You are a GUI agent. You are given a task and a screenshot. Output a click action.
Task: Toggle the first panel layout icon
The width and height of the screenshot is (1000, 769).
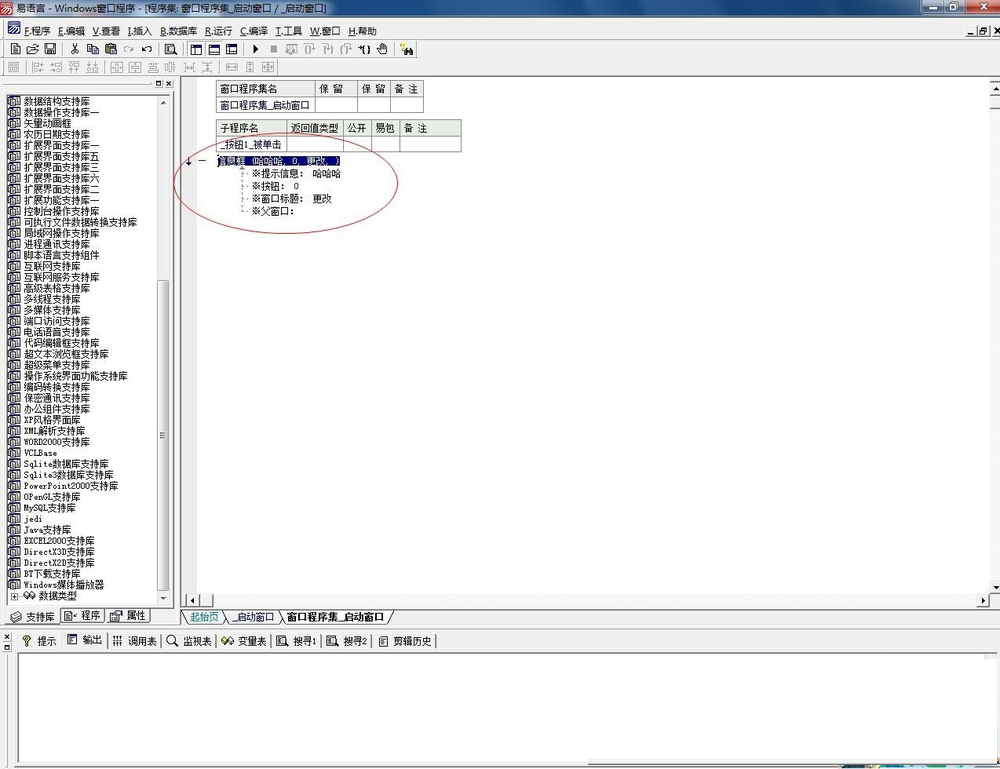[196, 49]
